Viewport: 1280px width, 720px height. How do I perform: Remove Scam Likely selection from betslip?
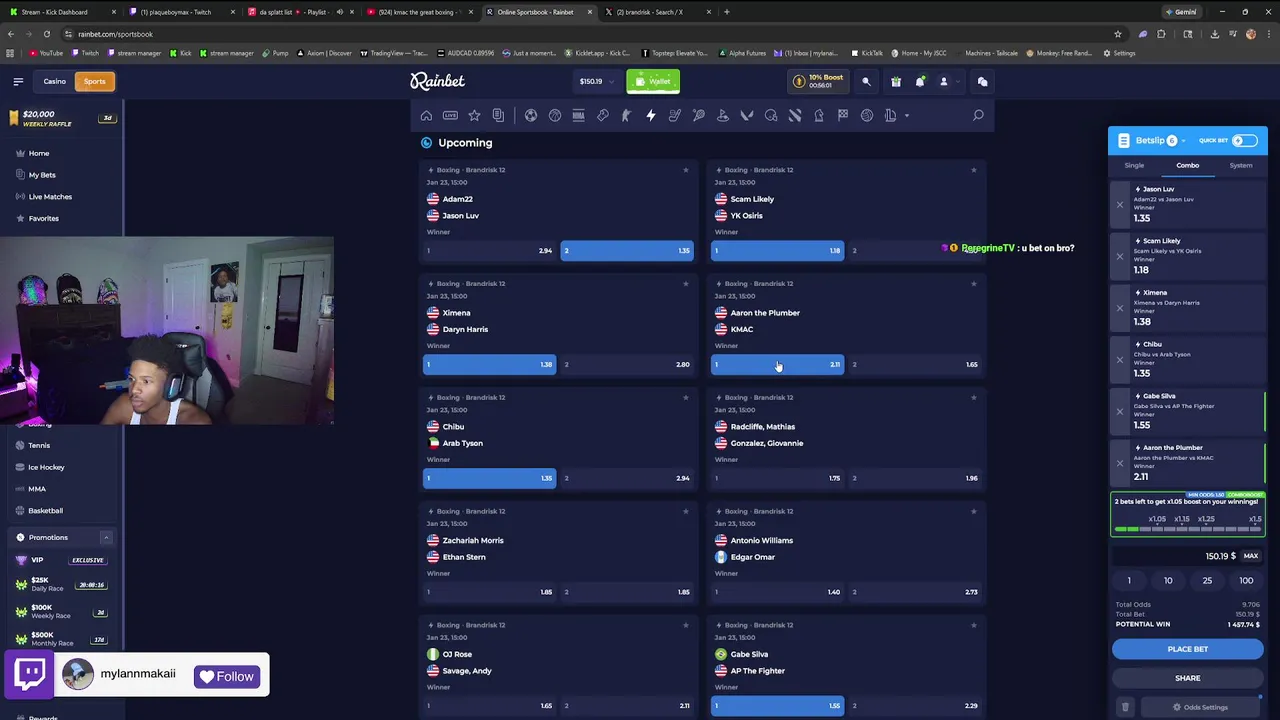pyautogui.click(x=1120, y=256)
